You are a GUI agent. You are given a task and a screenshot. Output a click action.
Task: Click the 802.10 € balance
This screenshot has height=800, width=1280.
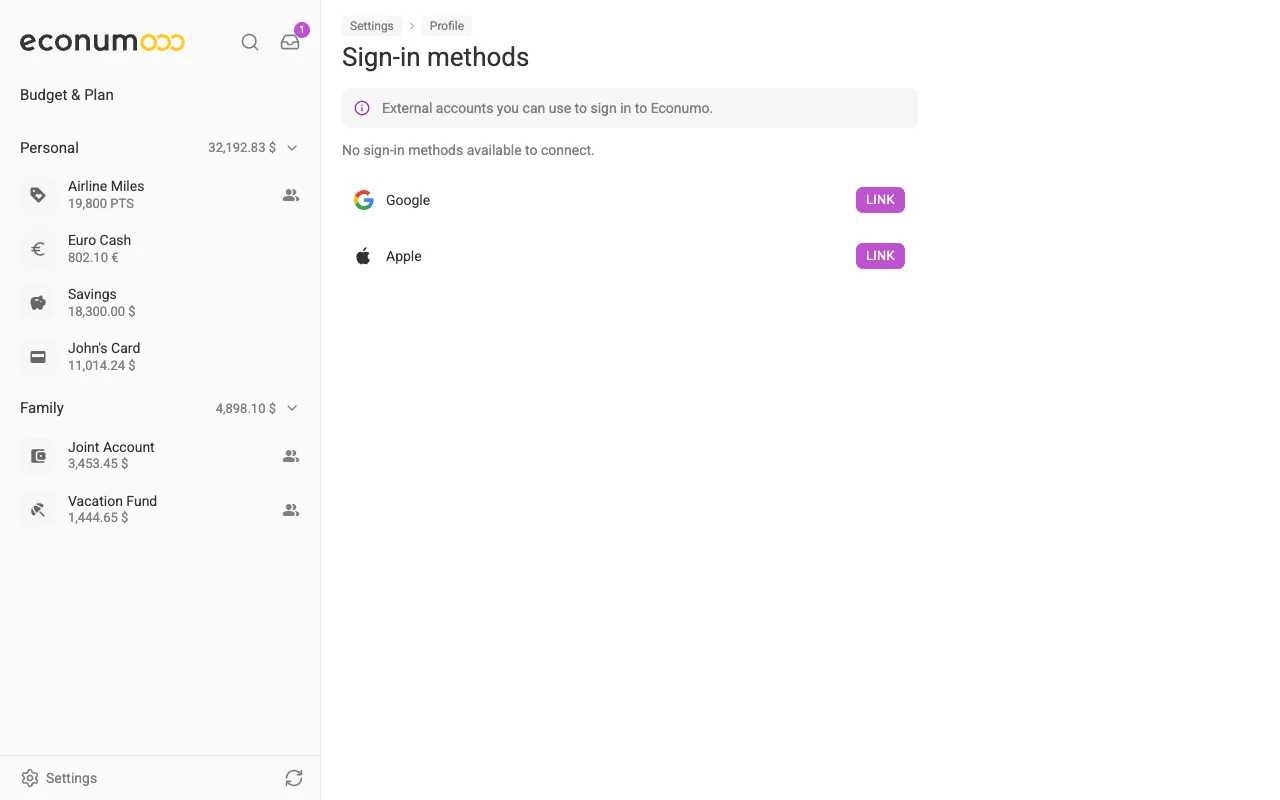[93, 258]
